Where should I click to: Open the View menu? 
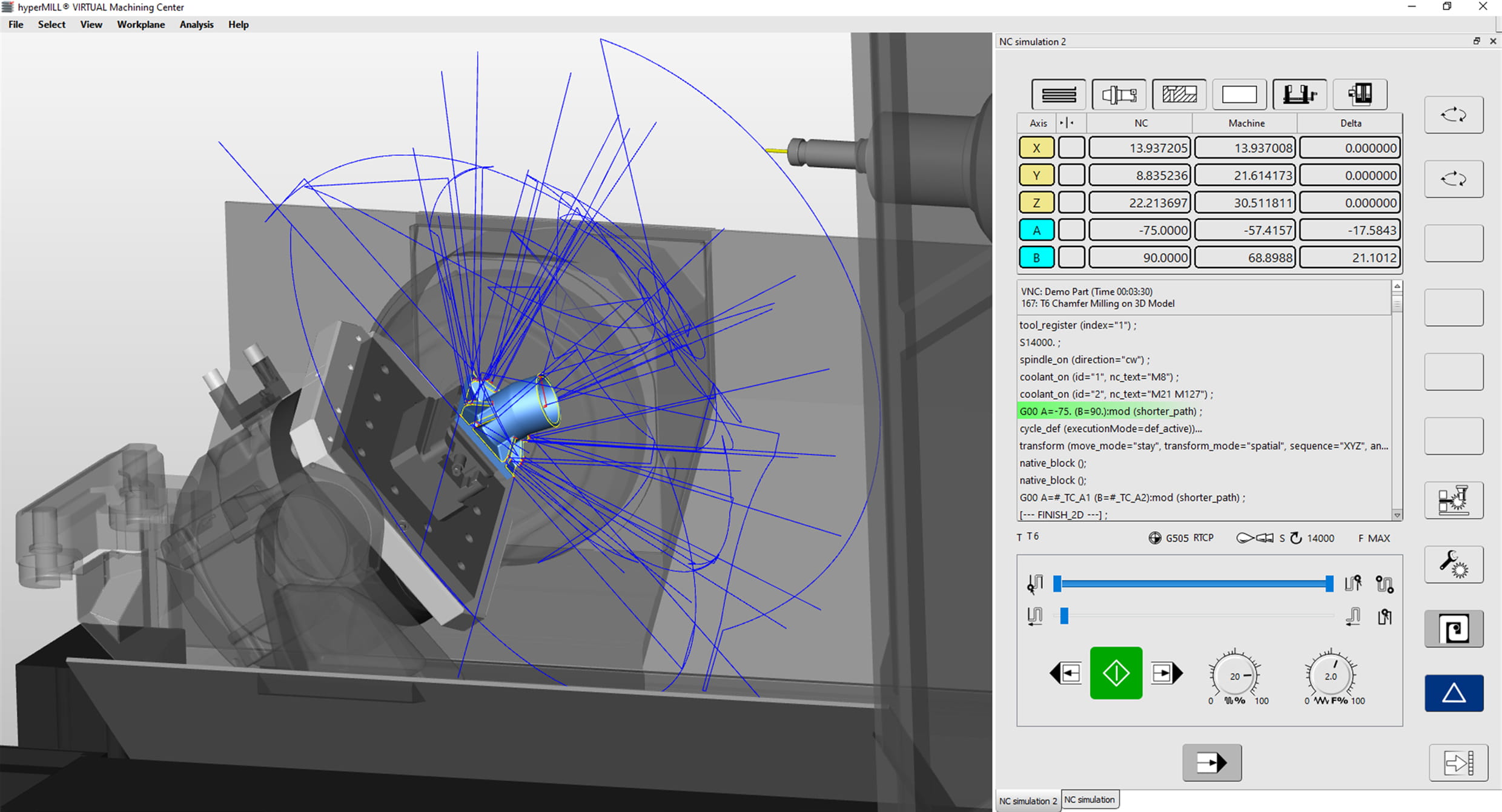(x=91, y=24)
